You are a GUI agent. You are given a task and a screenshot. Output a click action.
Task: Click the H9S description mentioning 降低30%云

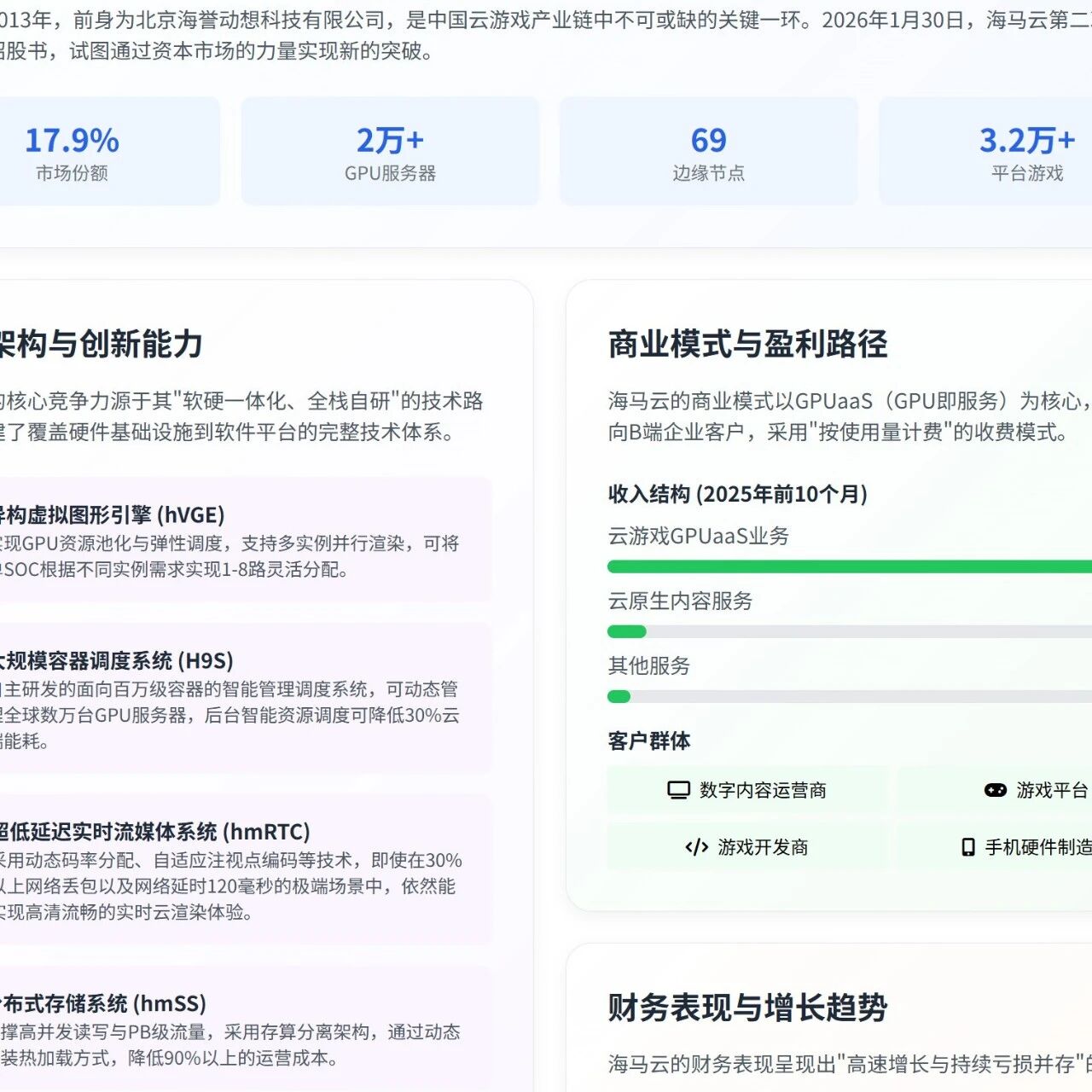[230, 715]
